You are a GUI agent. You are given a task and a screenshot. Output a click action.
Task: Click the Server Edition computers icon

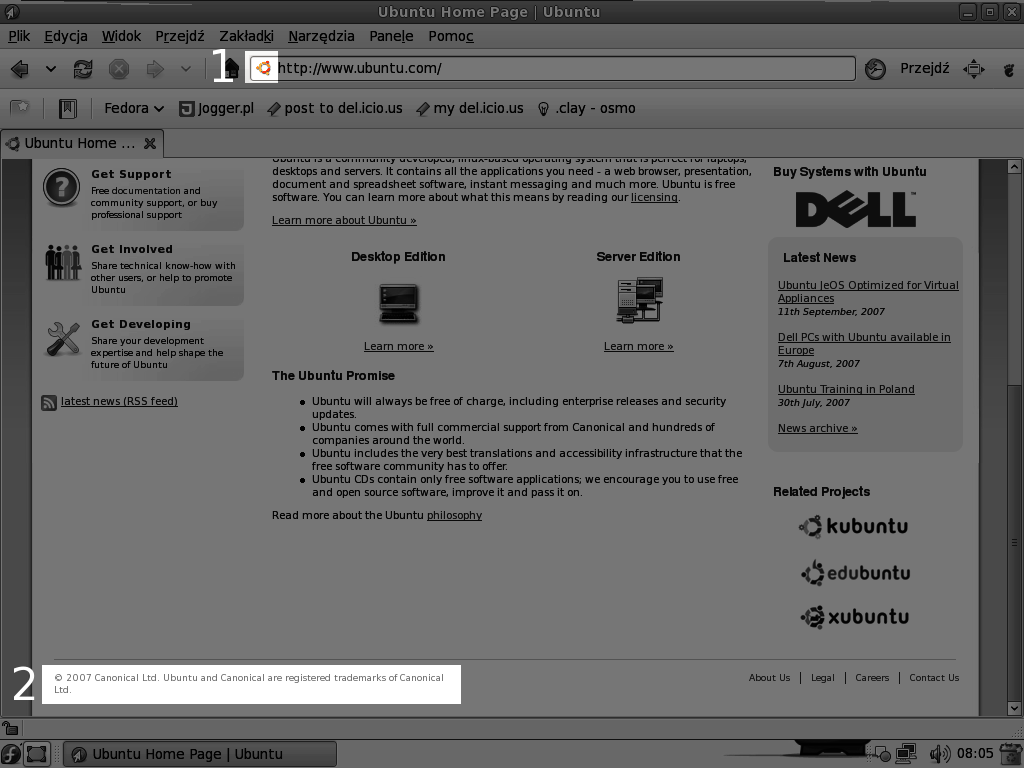639,300
